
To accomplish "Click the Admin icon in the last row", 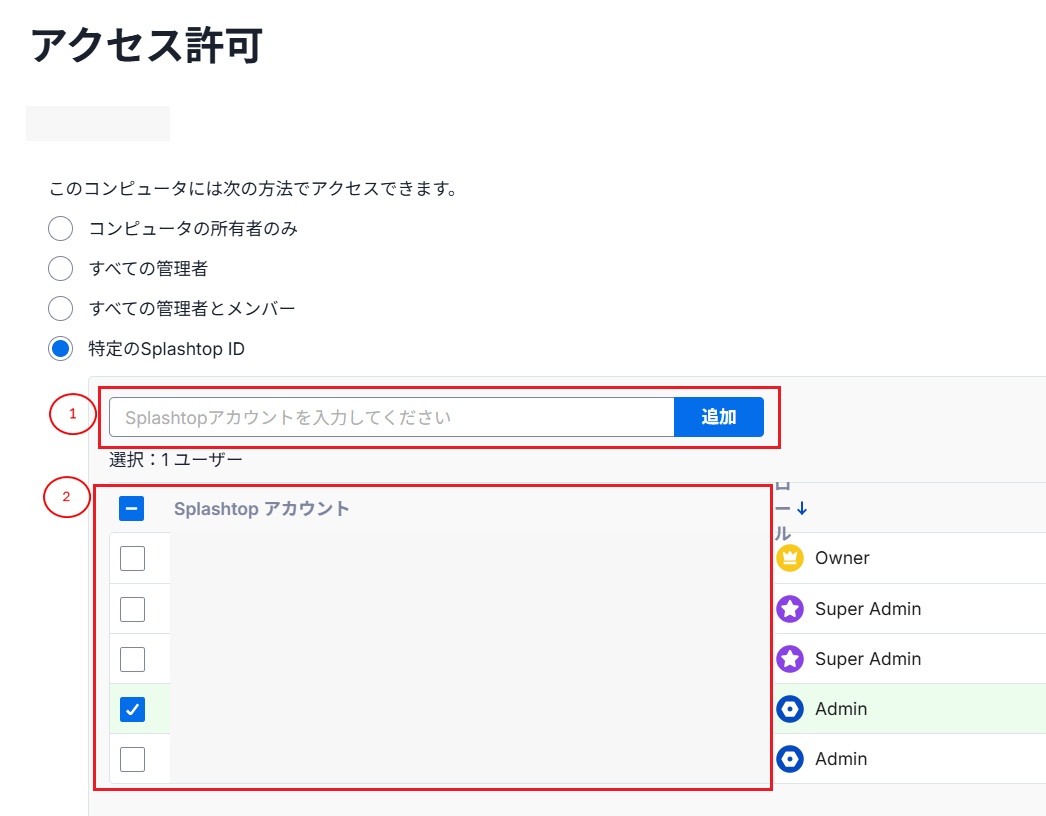I will [x=790, y=759].
